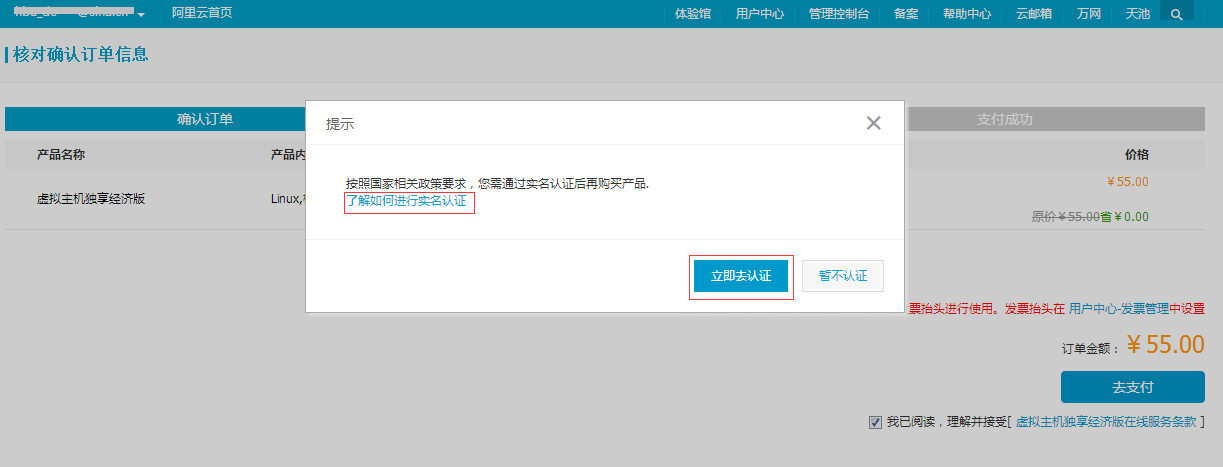Click 万网 in the top bar
The width and height of the screenshot is (1223, 467).
(x=1089, y=14)
